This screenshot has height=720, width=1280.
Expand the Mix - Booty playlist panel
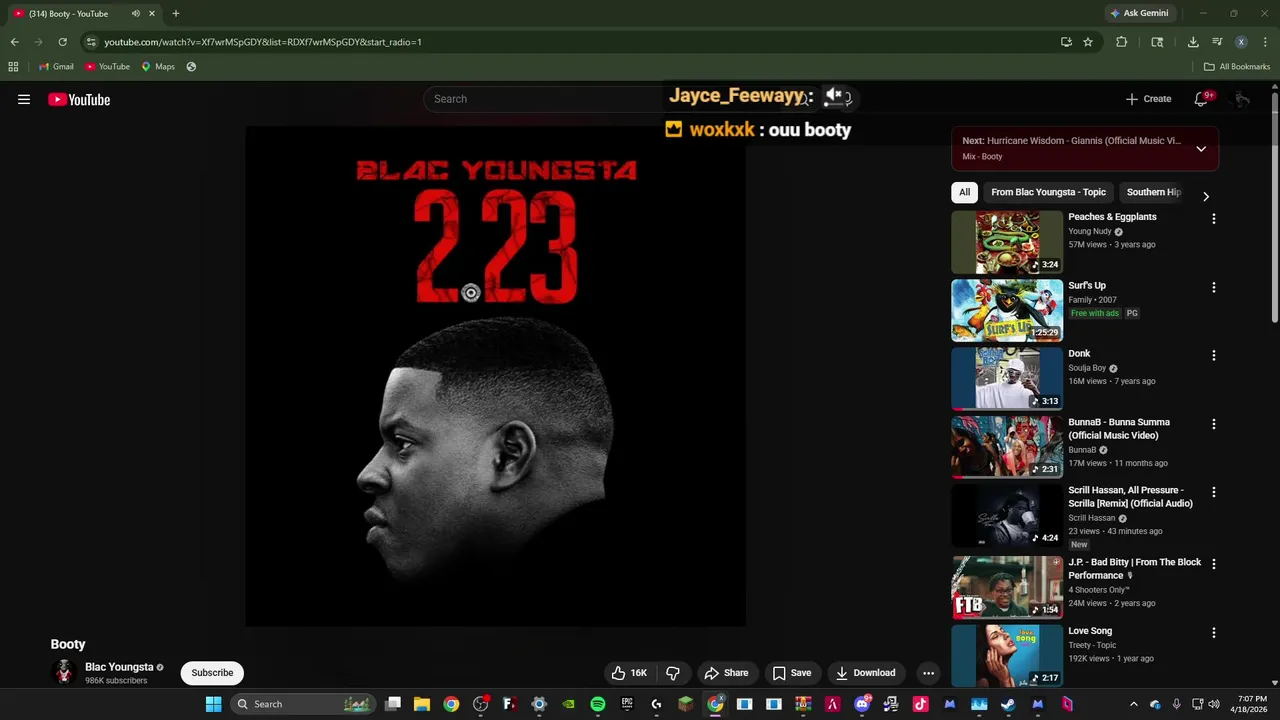1201,149
